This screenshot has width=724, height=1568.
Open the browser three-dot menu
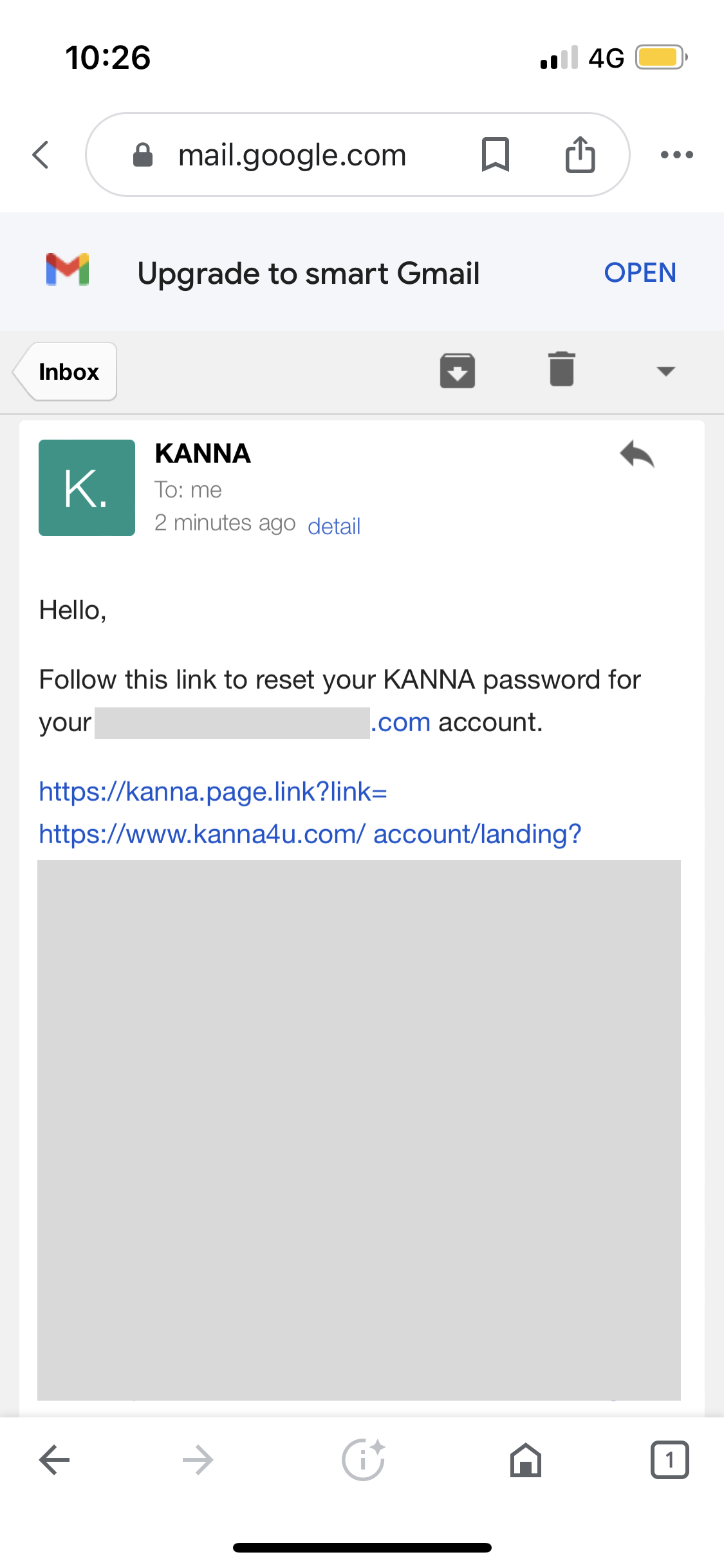point(677,154)
